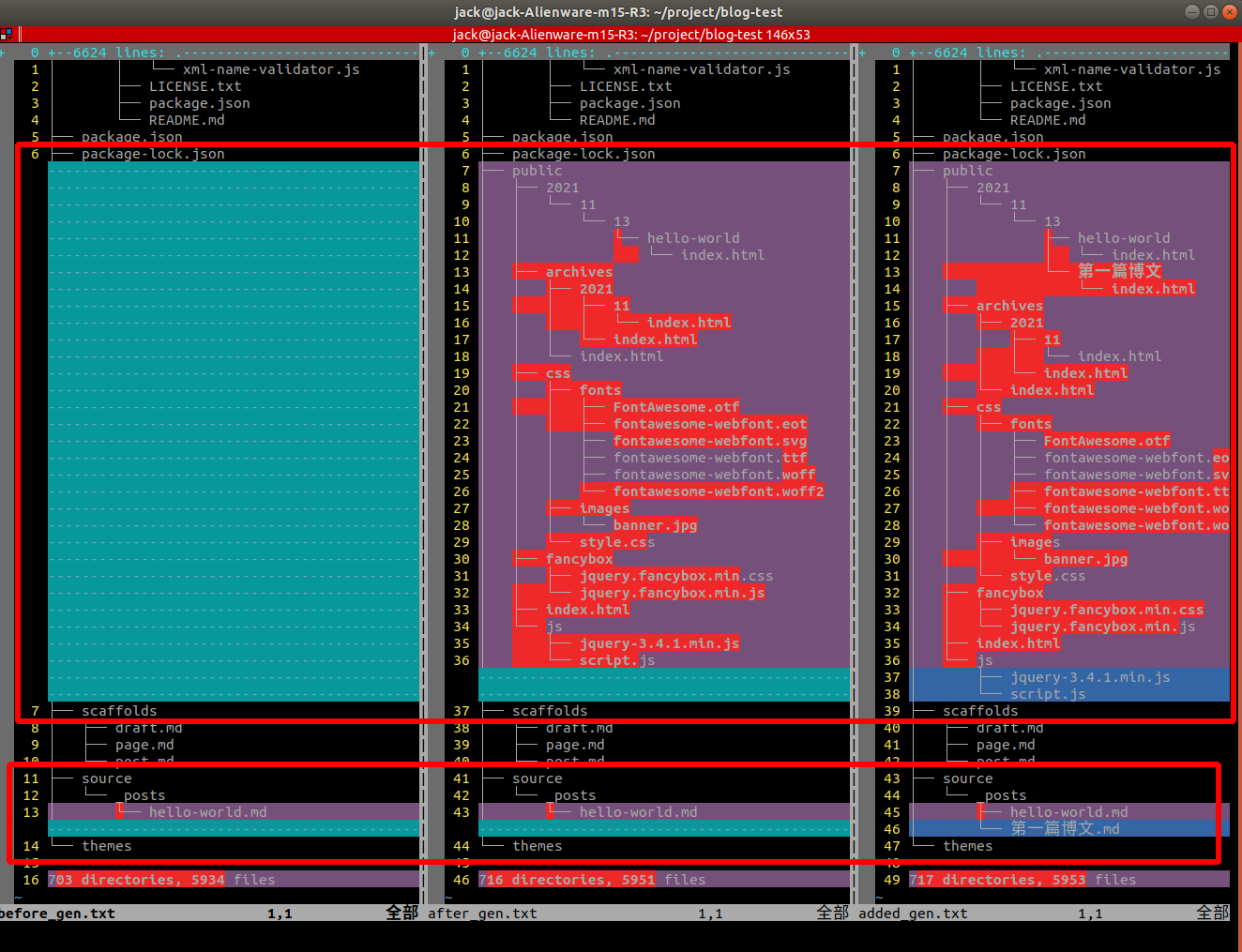Focus the after_gen.txt status line

click(x=640, y=914)
